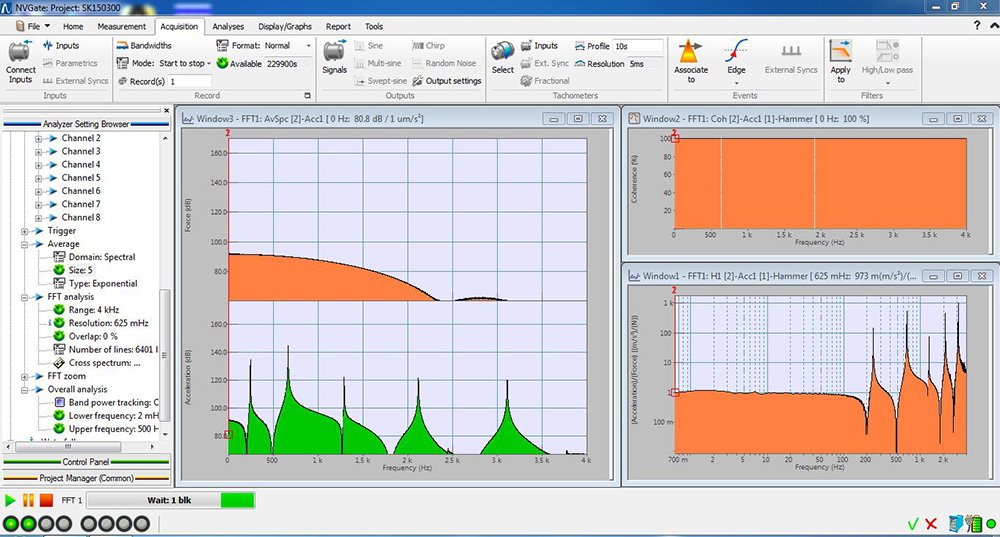Viewport: 1000px width, 537px height.
Task: Click the red Stop button
Action: tap(46, 500)
